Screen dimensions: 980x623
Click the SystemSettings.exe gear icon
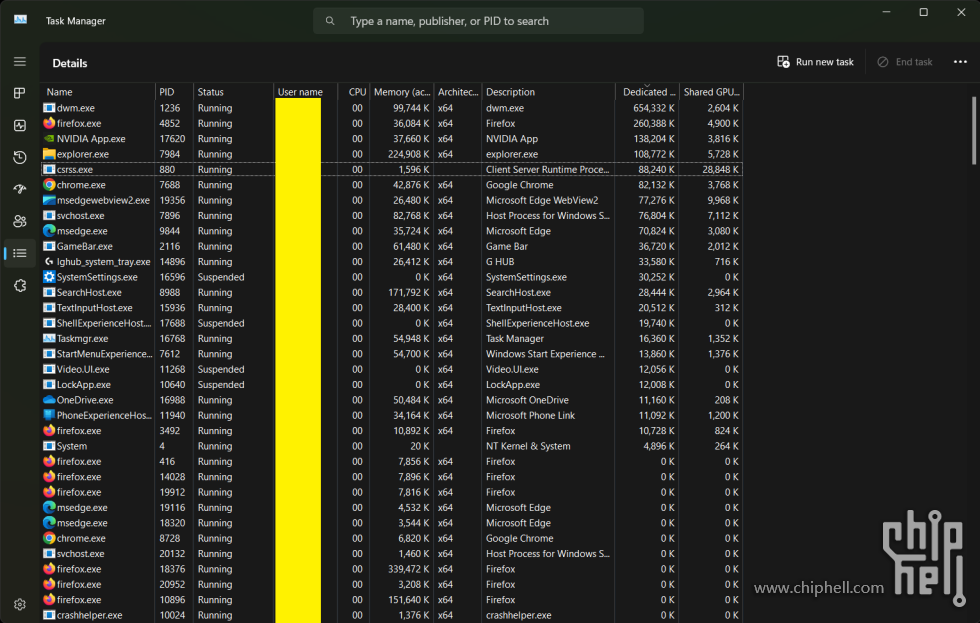[49, 277]
